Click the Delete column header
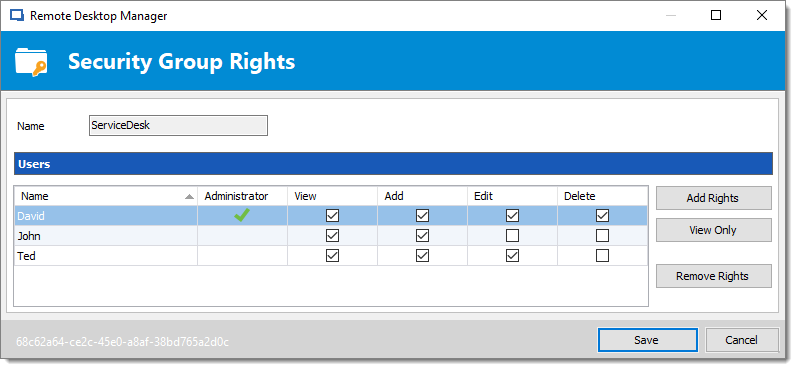The image size is (796, 369). point(603,196)
